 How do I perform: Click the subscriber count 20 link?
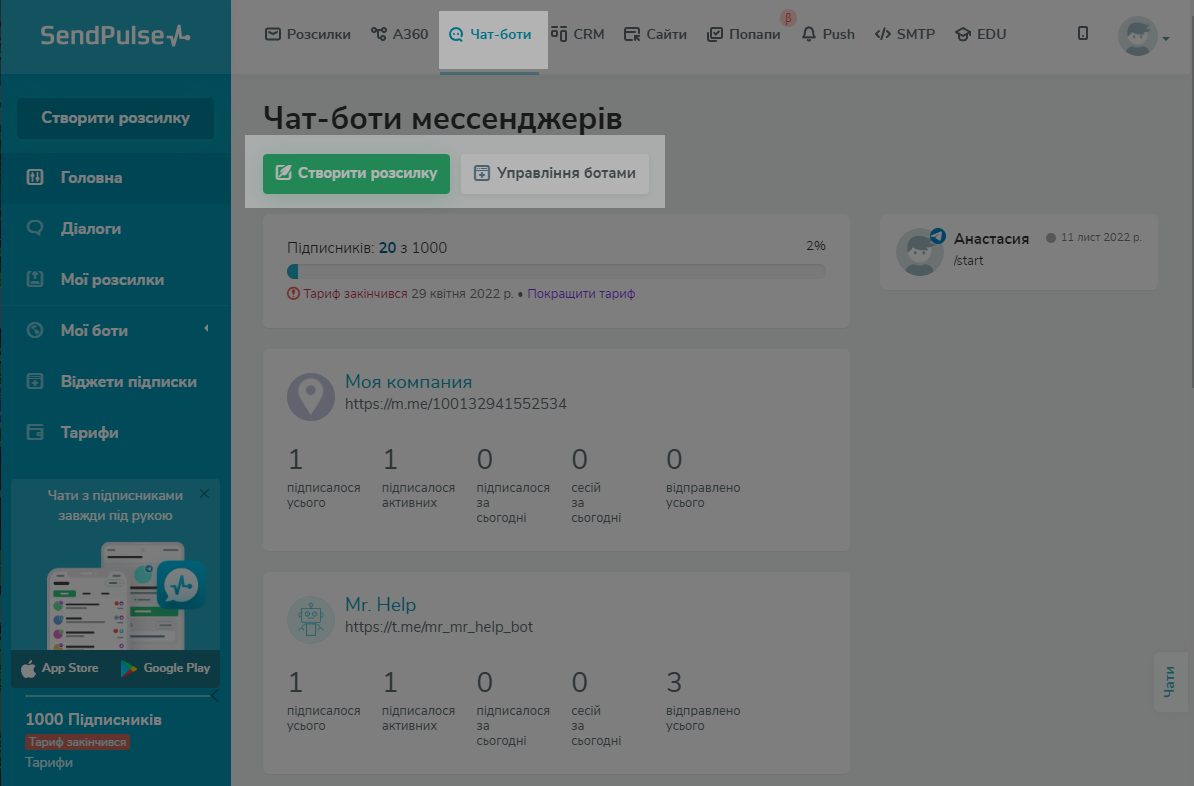(x=388, y=248)
